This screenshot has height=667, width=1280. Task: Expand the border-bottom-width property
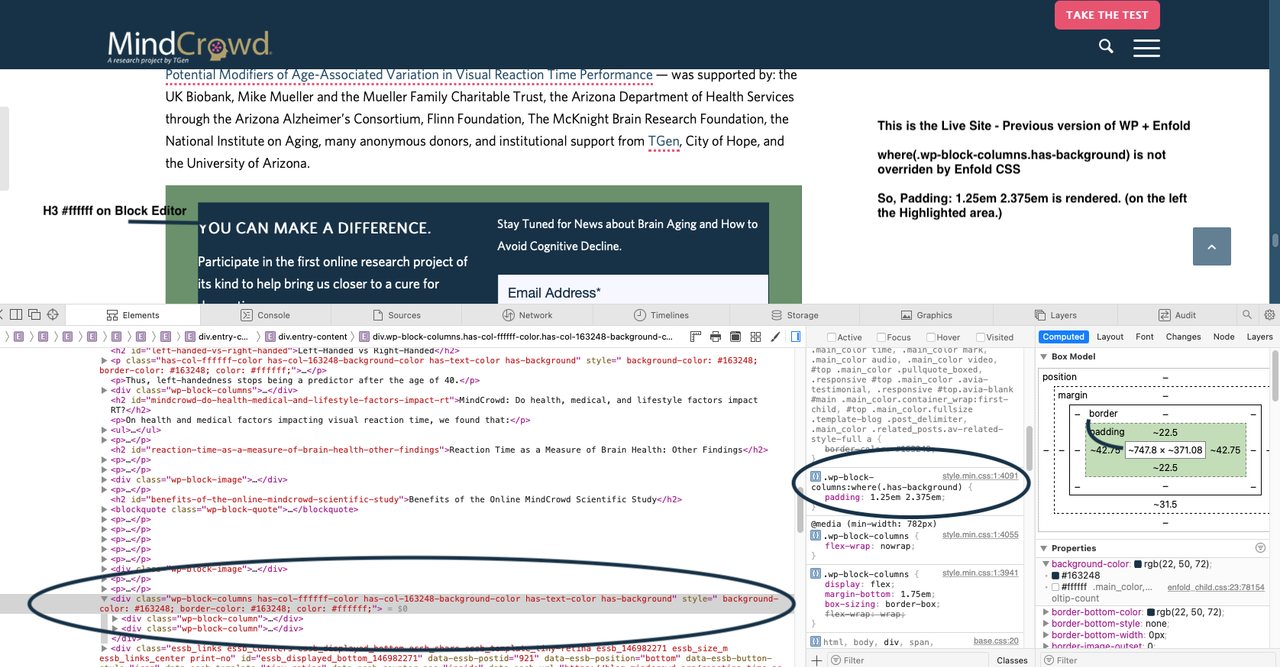(x=1045, y=635)
